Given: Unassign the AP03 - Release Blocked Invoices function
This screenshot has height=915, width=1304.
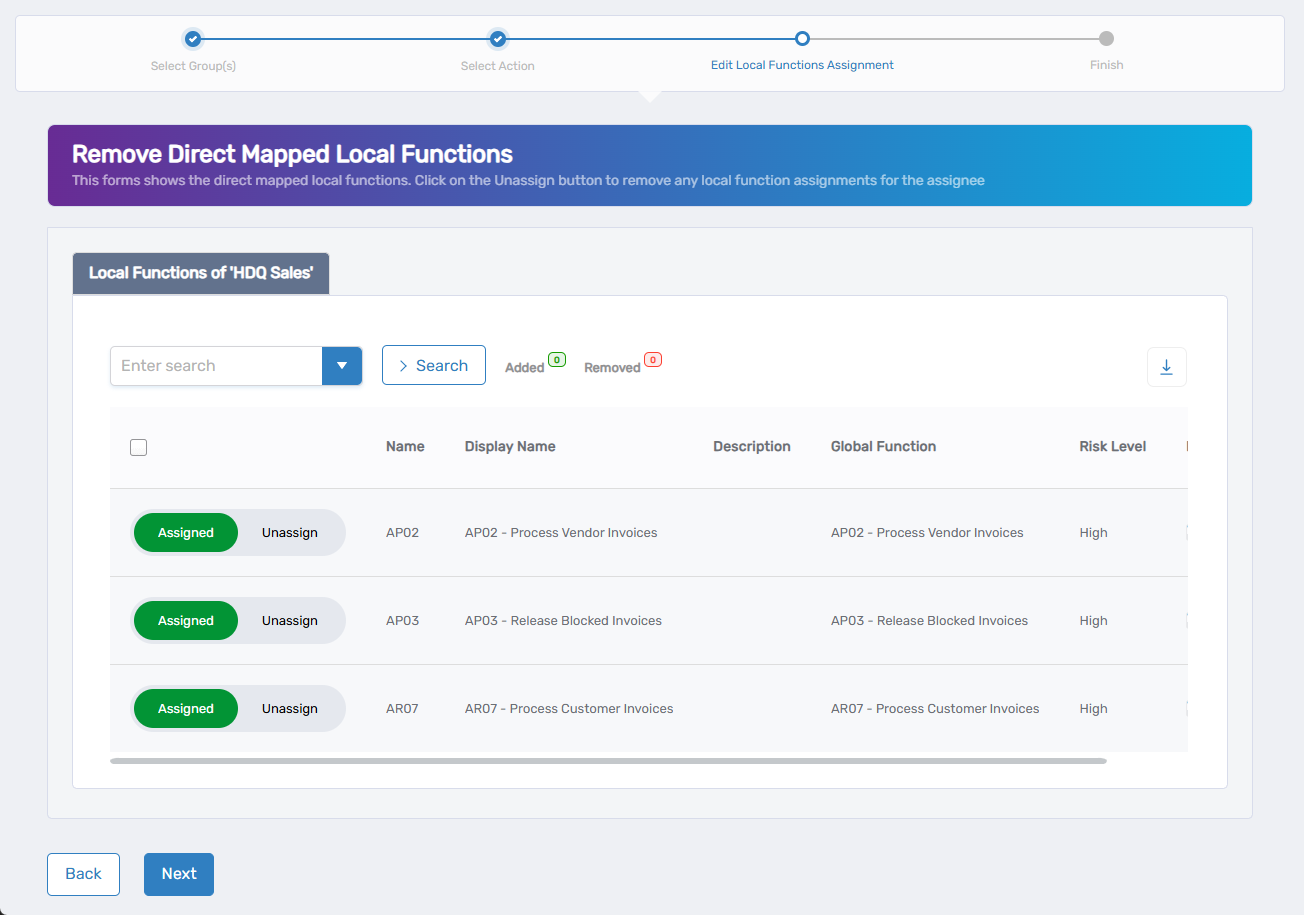Looking at the screenshot, I should 289,620.
